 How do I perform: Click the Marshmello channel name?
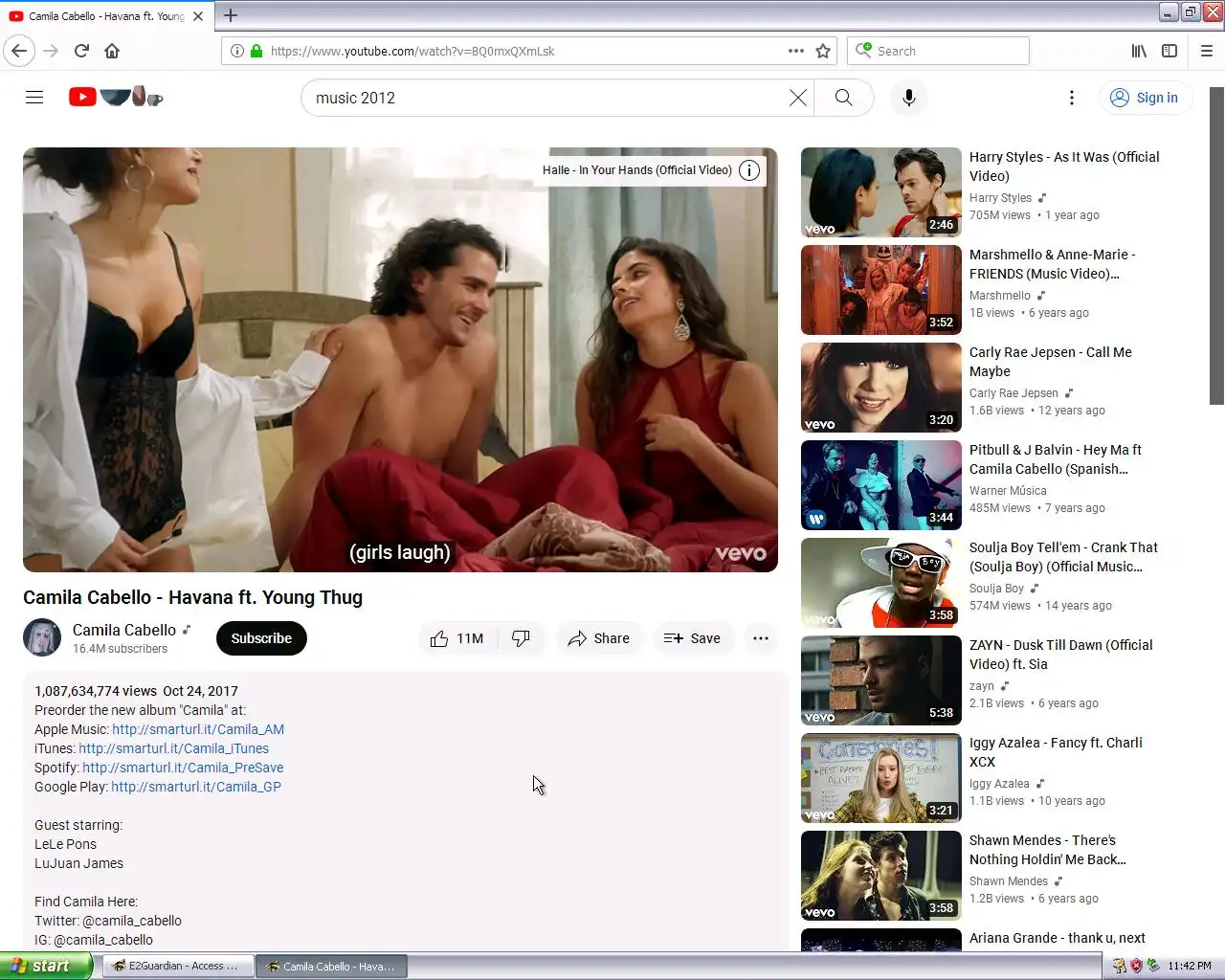click(x=1000, y=296)
